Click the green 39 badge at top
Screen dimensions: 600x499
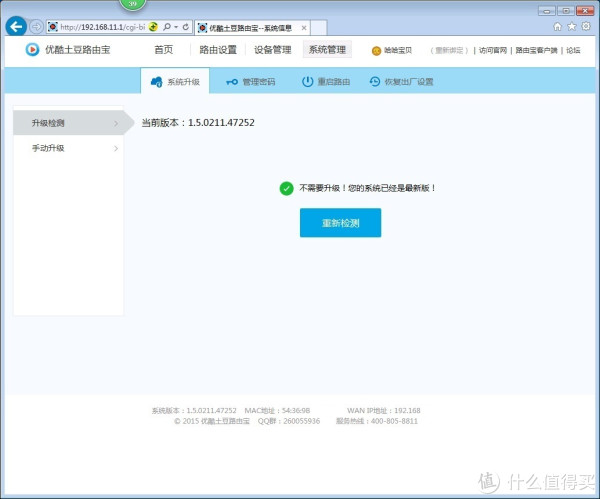pyautogui.click(x=132, y=4)
